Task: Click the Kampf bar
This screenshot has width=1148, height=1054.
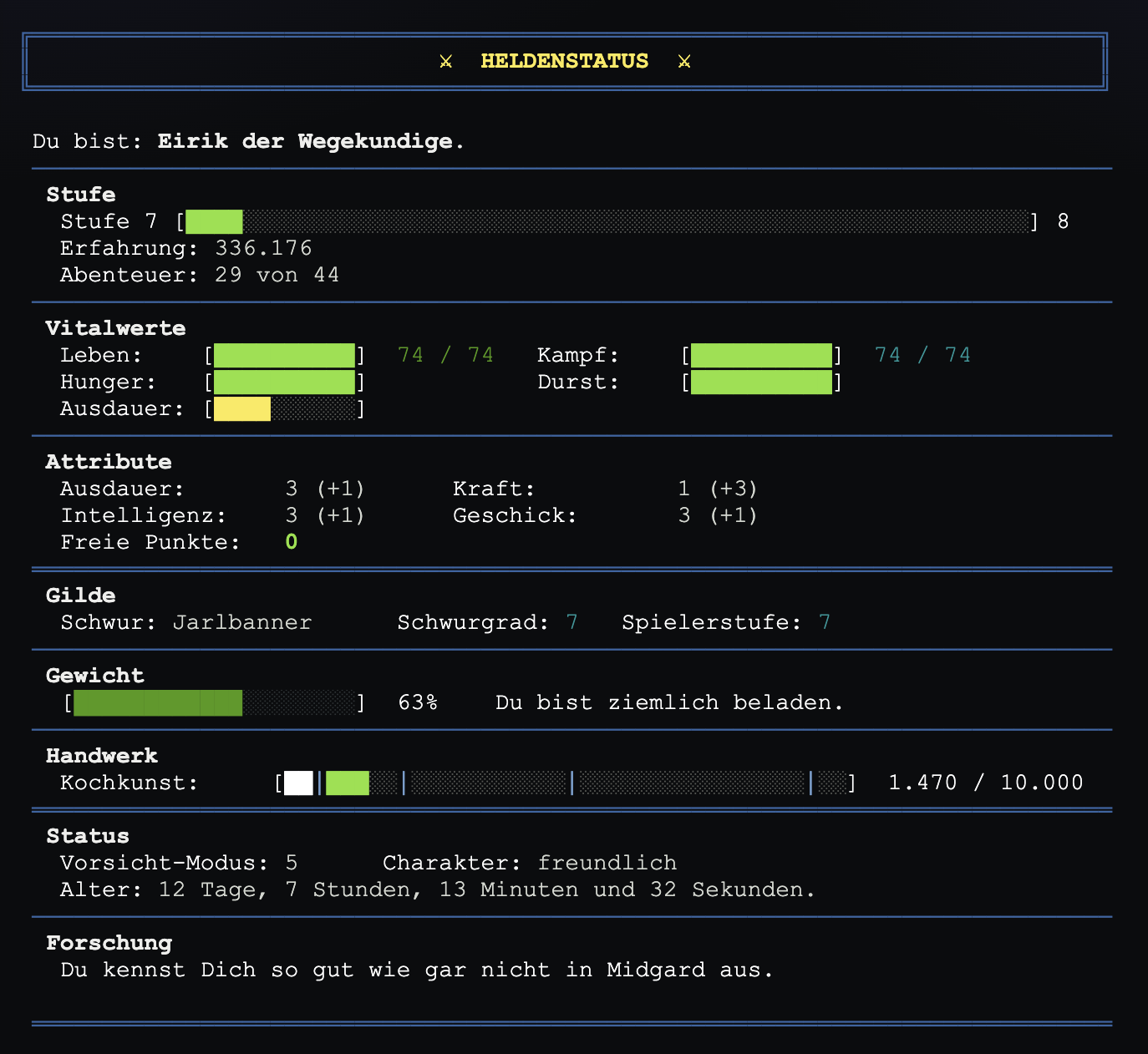Action: click(761, 356)
